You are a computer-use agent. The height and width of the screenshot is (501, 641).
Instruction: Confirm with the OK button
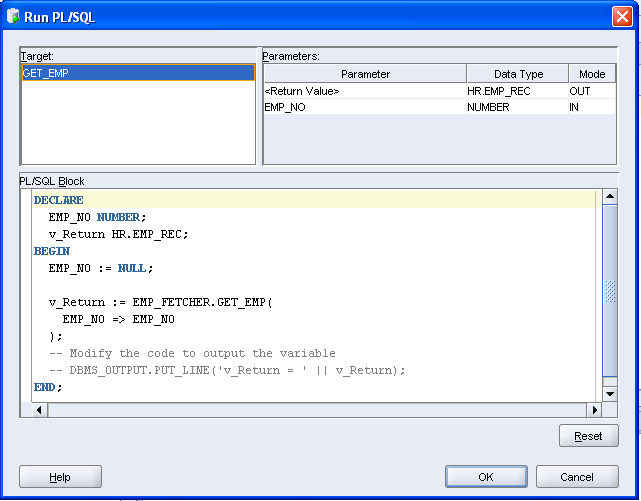[486, 477]
